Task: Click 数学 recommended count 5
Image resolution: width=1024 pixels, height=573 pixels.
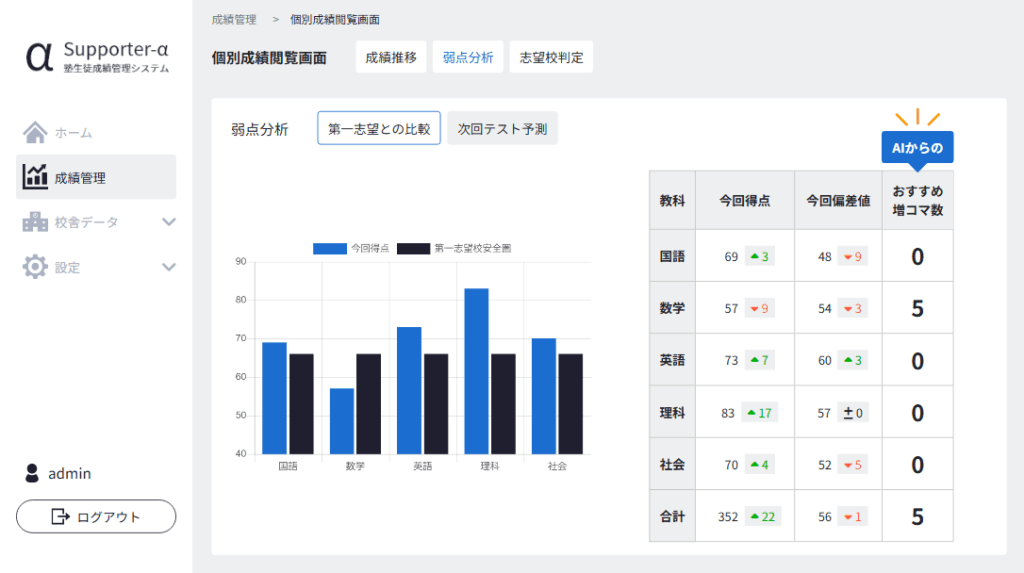Action: coord(918,308)
